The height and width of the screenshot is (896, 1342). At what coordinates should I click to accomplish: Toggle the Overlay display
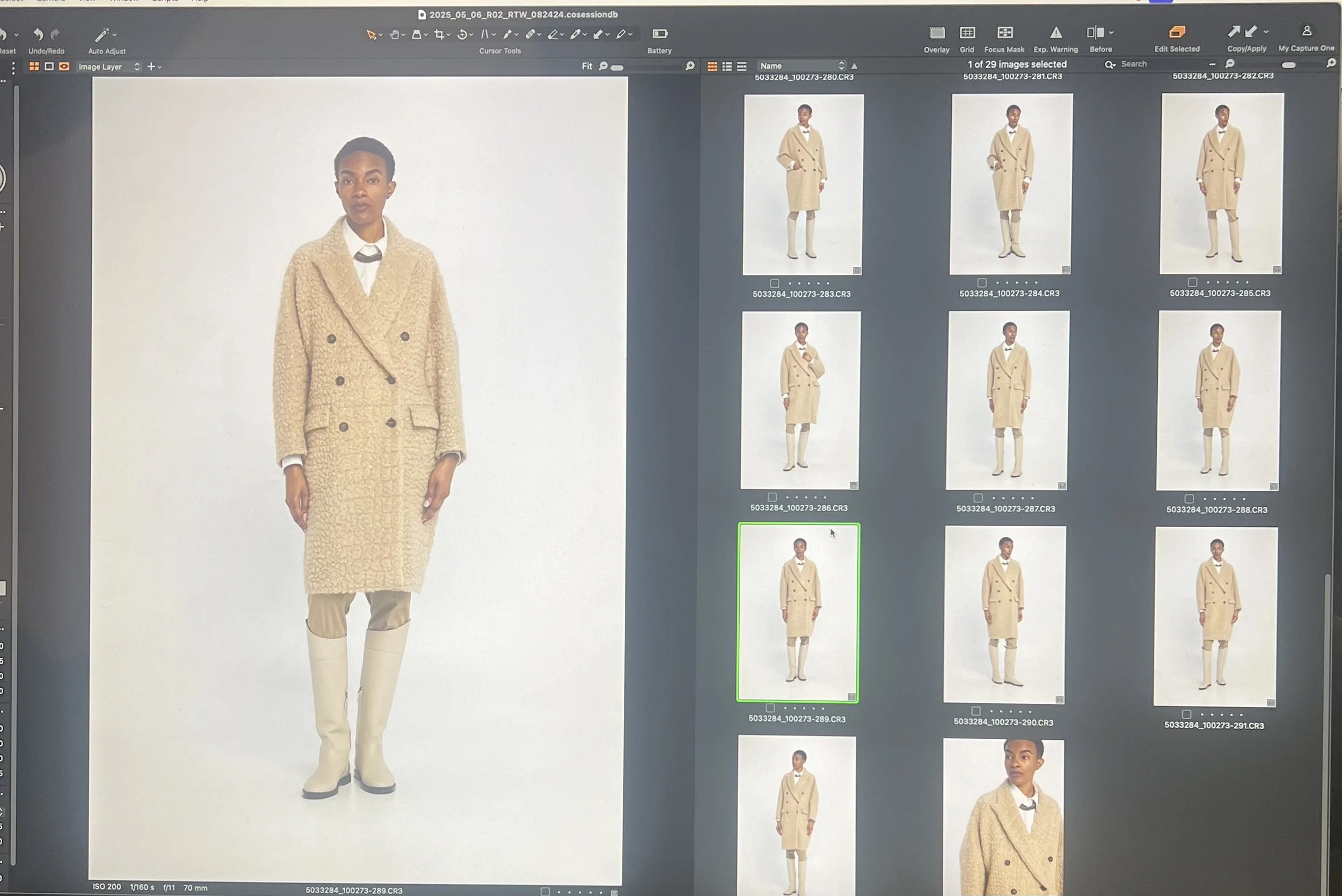pos(937,33)
